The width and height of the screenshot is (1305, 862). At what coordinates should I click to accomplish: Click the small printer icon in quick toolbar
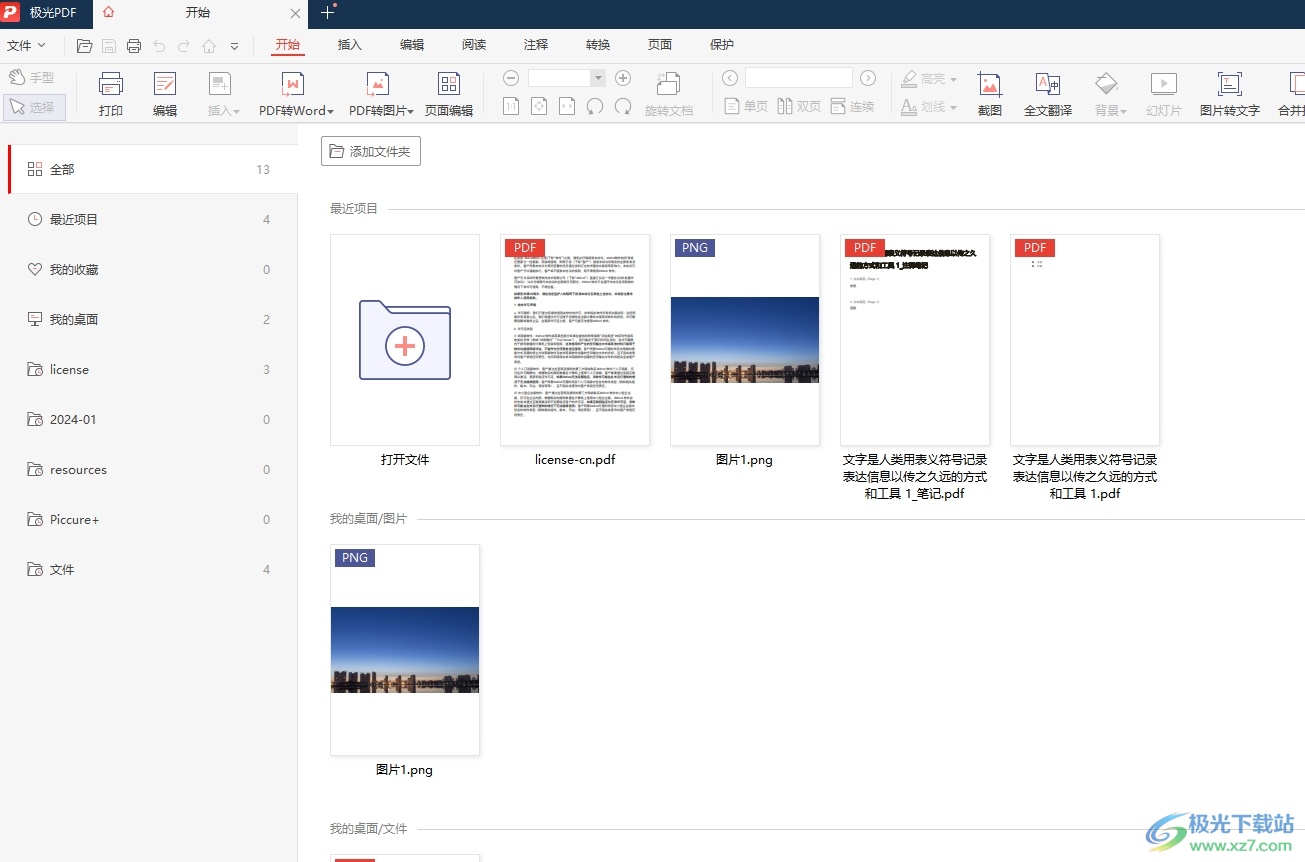pyautogui.click(x=134, y=46)
